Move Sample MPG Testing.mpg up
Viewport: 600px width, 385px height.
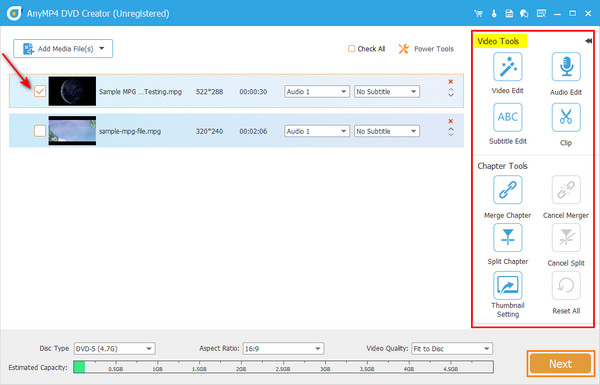pyautogui.click(x=451, y=90)
